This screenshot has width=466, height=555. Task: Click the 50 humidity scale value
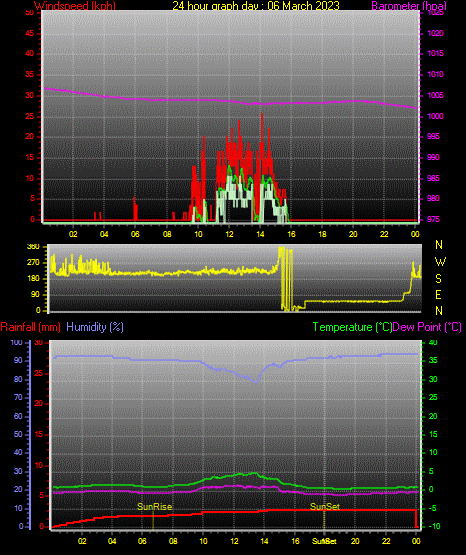coord(18,434)
